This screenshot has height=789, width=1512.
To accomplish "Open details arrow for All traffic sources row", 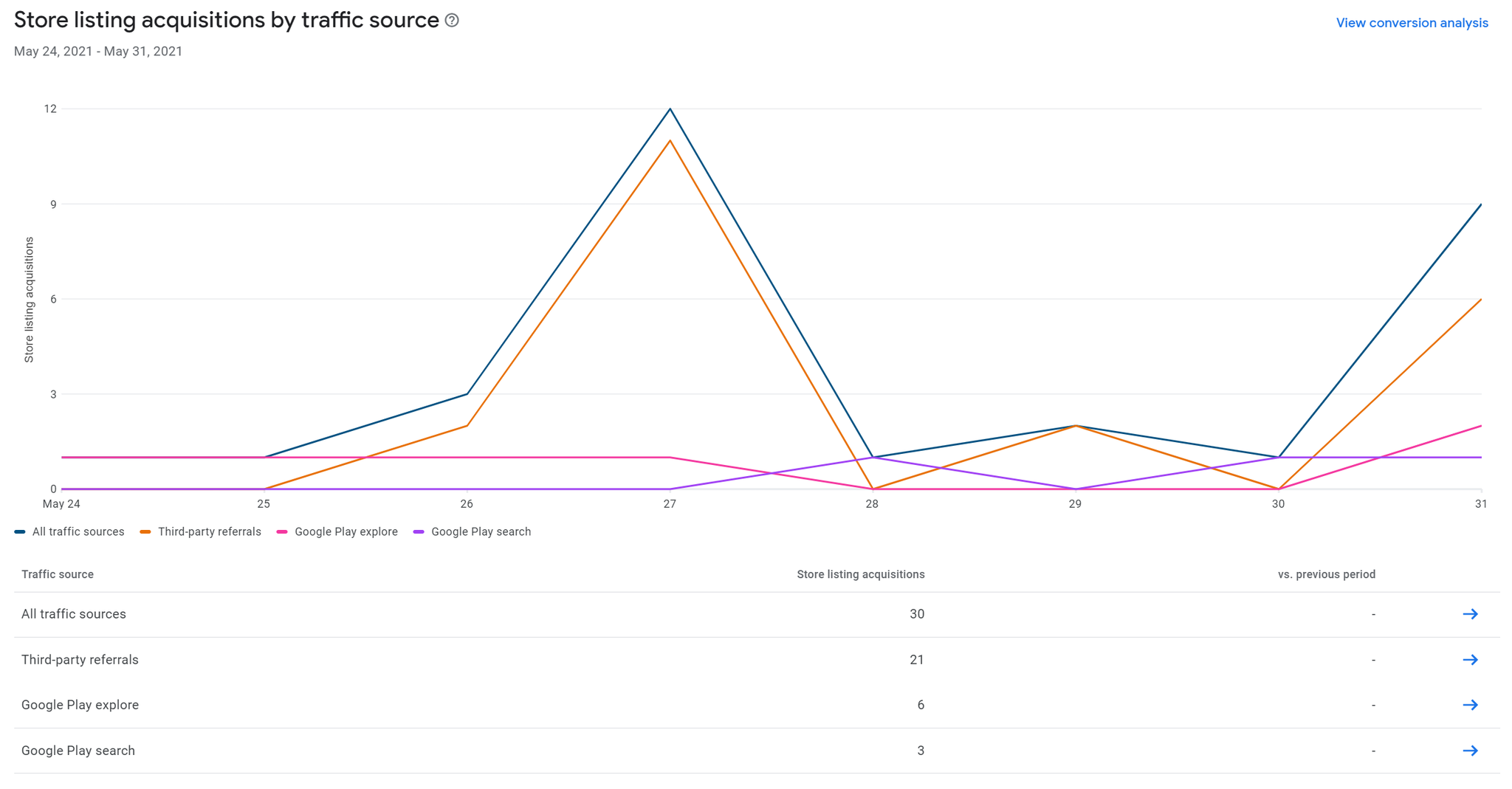I will 1470,614.
